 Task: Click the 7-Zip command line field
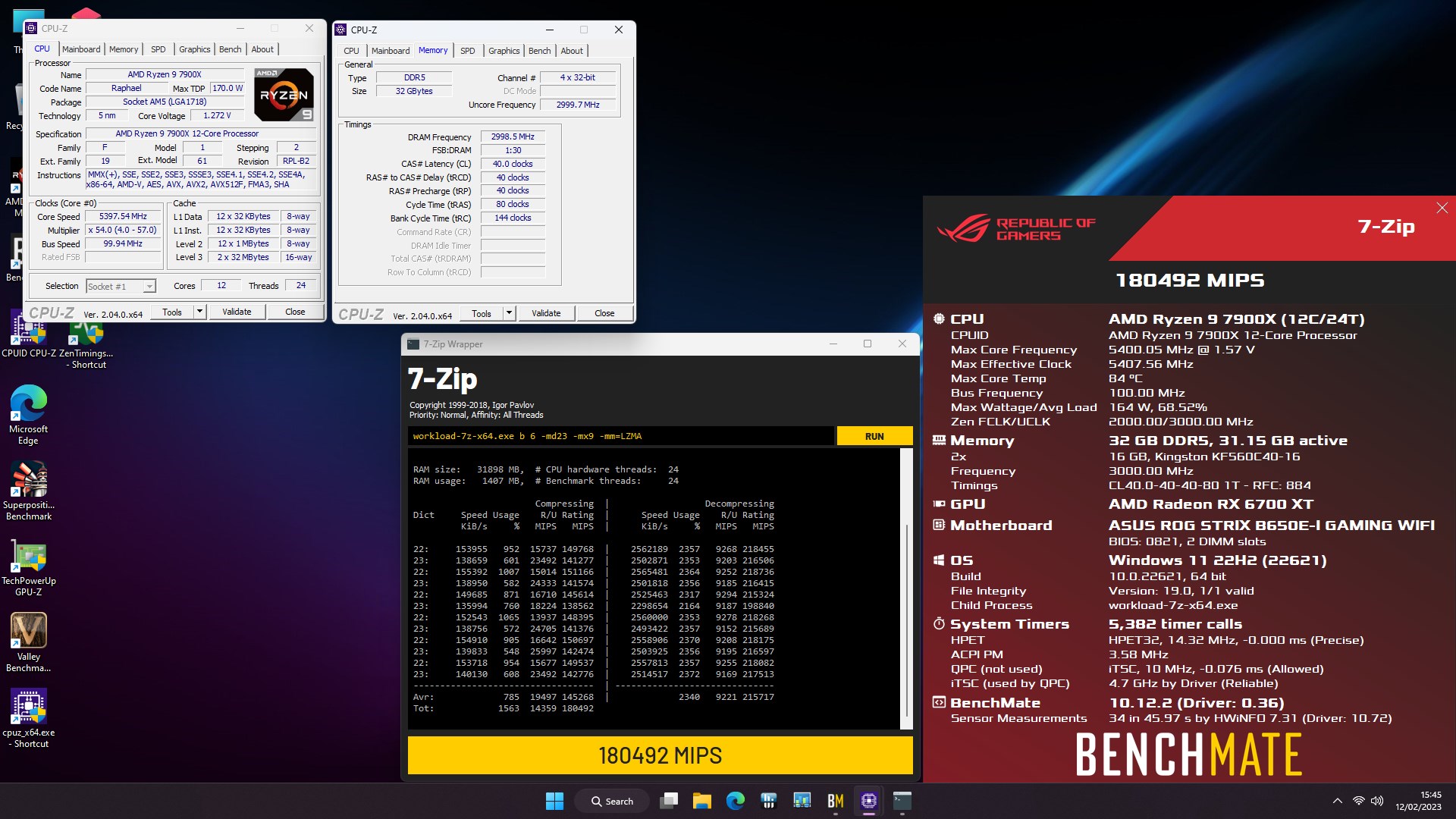[620, 436]
